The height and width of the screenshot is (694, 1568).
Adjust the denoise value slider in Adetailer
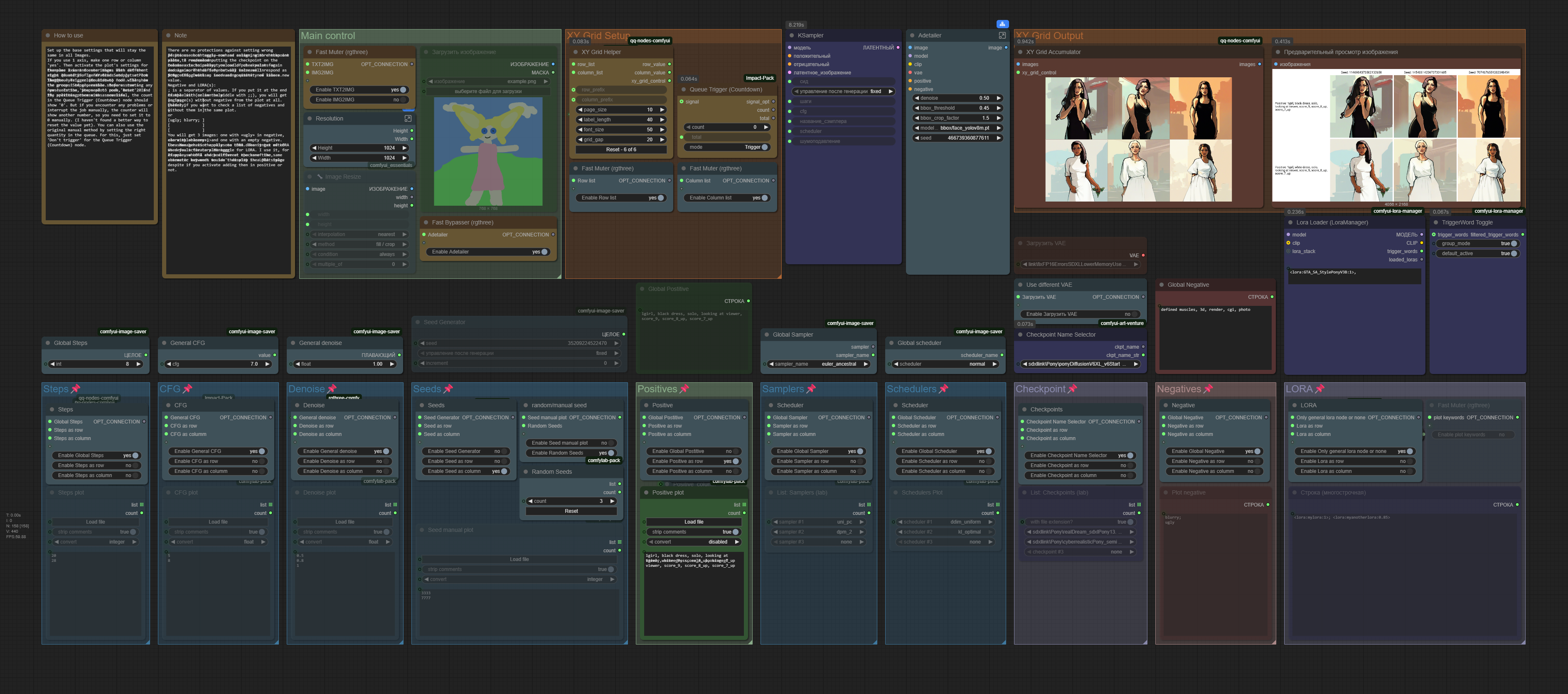point(958,98)
